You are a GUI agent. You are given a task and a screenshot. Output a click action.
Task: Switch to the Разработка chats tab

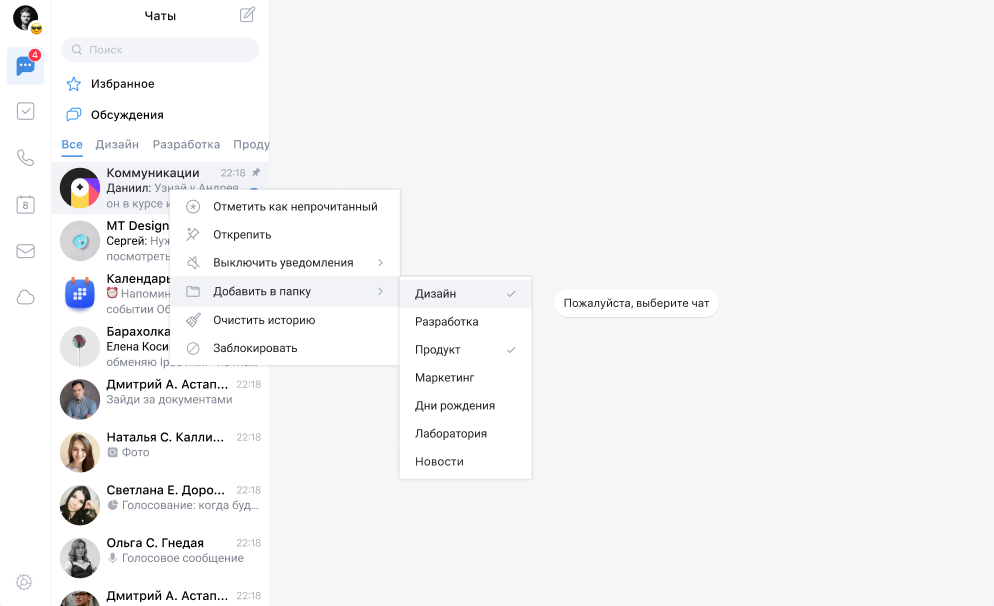186,144
